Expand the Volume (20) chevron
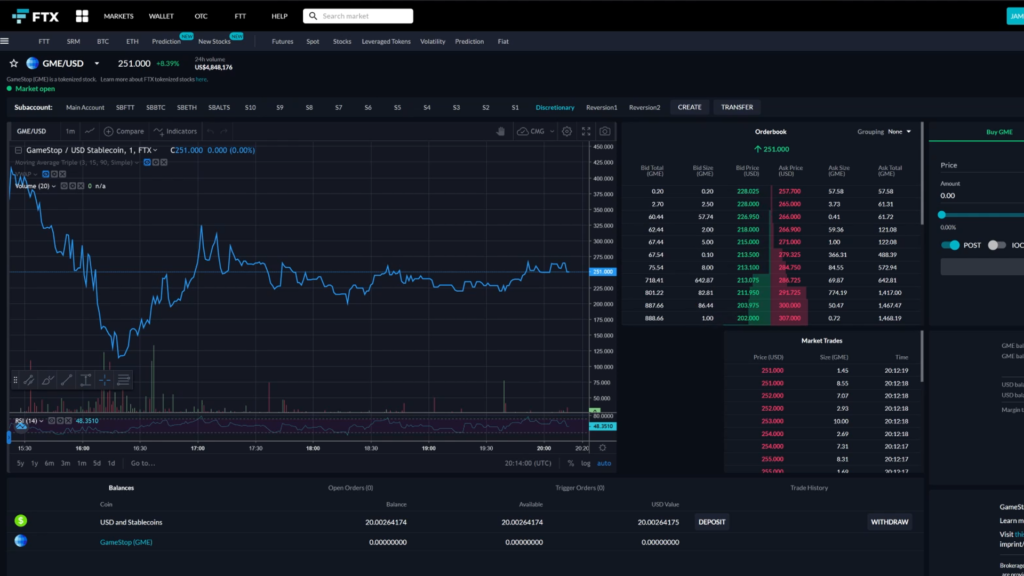 click(54, 186)
